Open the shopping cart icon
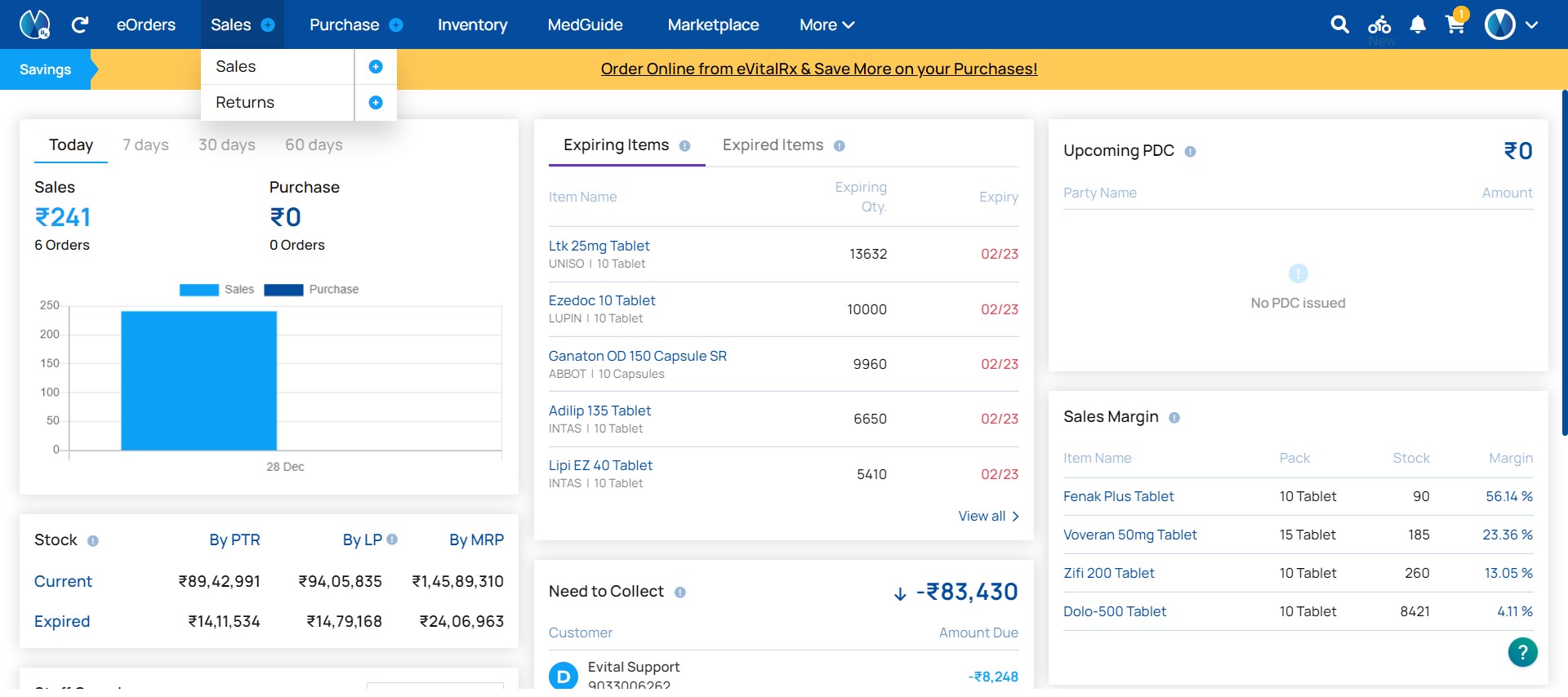 [x=1456, y=22]
